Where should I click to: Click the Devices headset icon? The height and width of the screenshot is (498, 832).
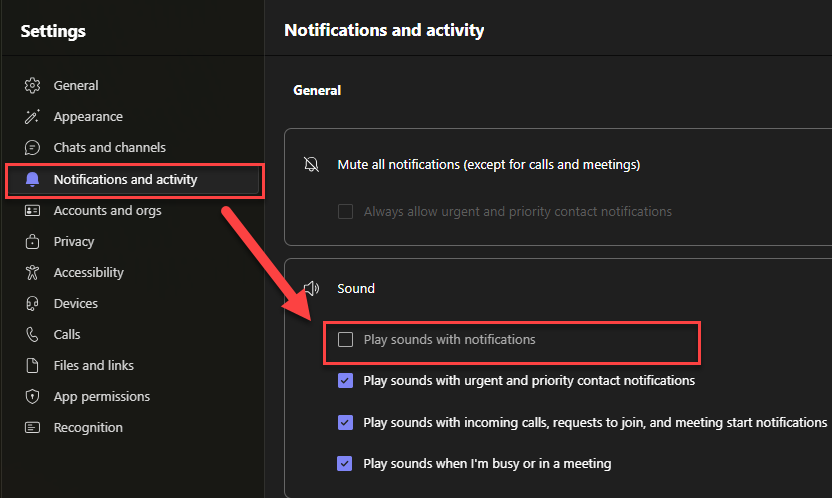33,304
